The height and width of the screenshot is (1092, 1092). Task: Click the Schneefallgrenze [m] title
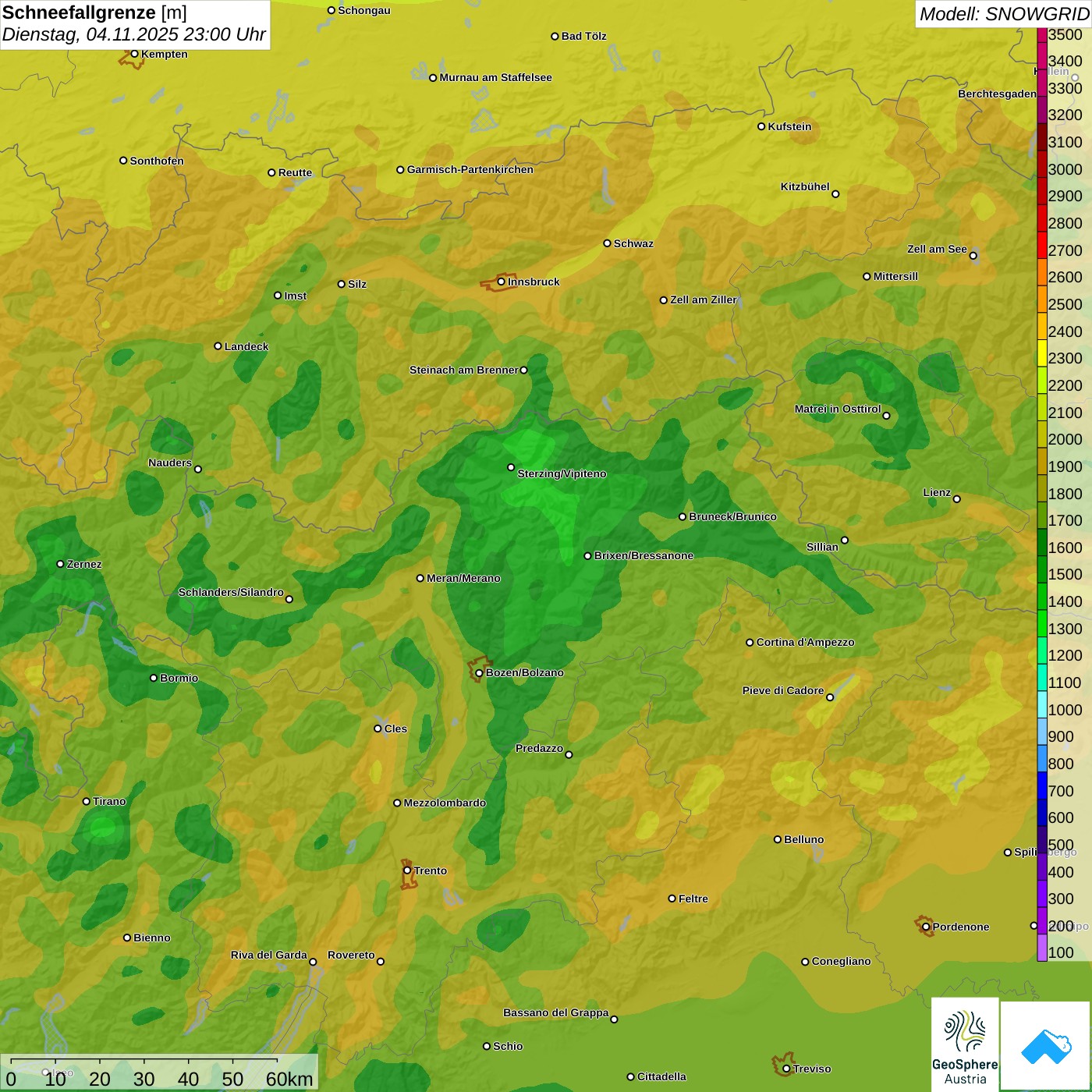[x=94, y=12]
